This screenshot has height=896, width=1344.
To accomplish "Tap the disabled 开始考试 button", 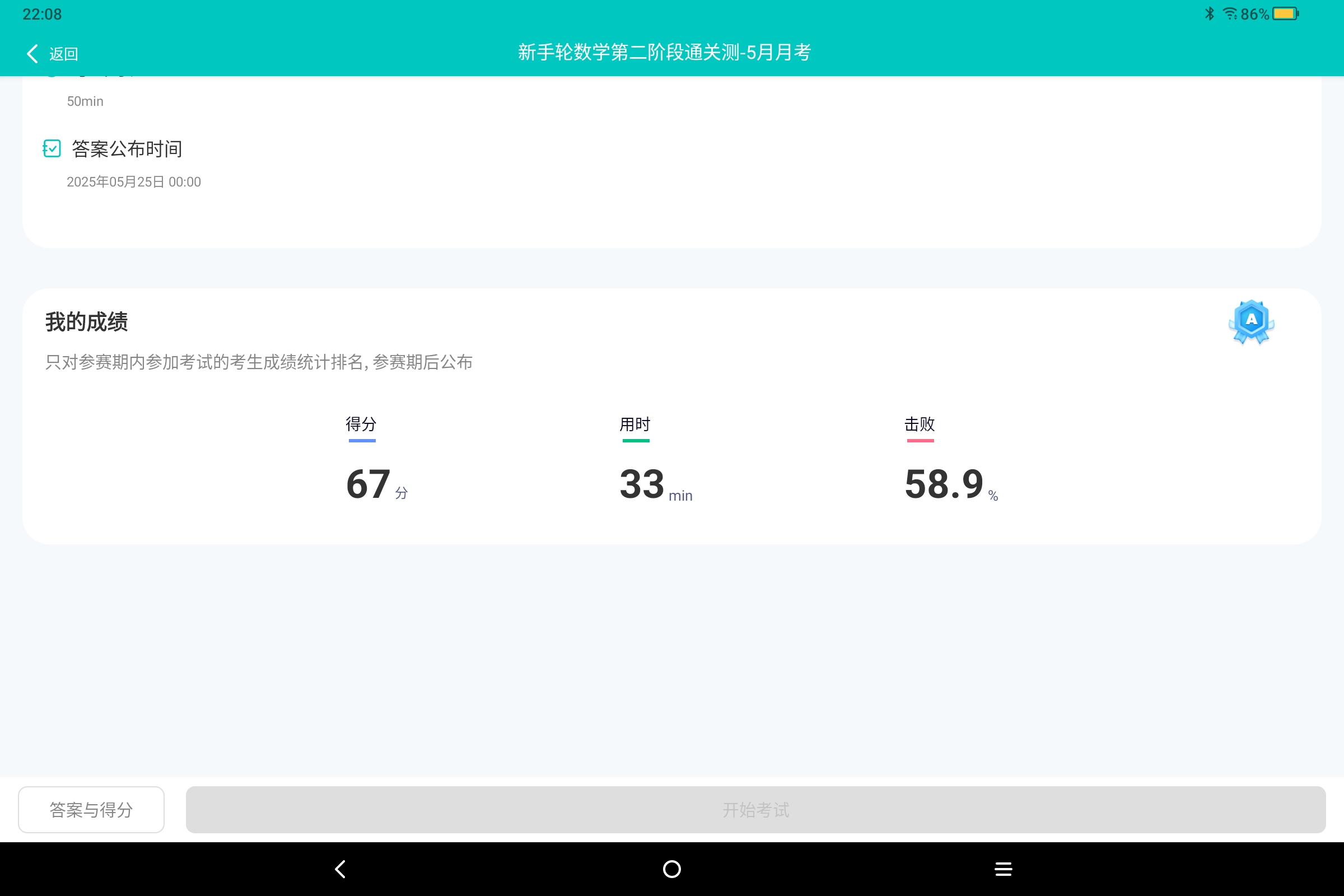I will coord(755,809).
